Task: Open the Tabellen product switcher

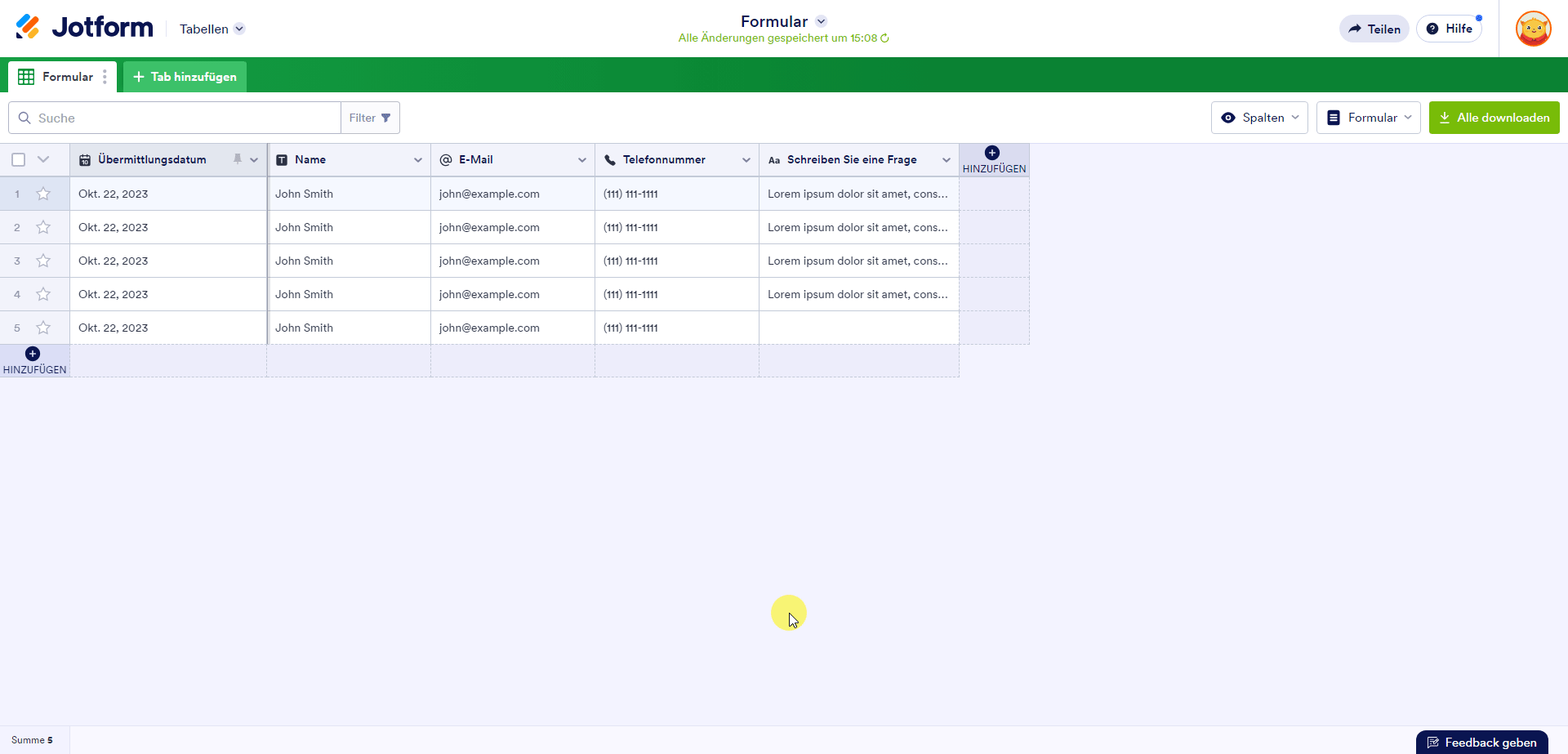Action: 212,29
